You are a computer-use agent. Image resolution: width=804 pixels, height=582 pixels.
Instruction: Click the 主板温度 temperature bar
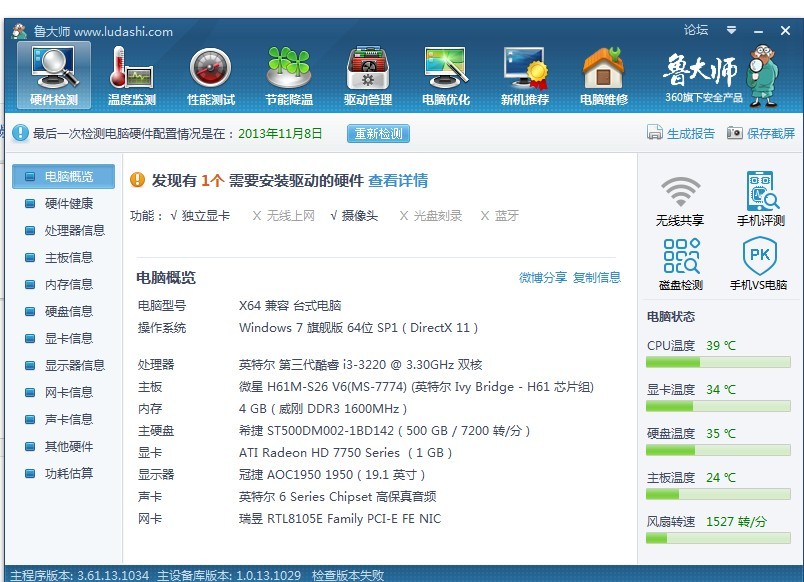[x=718, y=494]
